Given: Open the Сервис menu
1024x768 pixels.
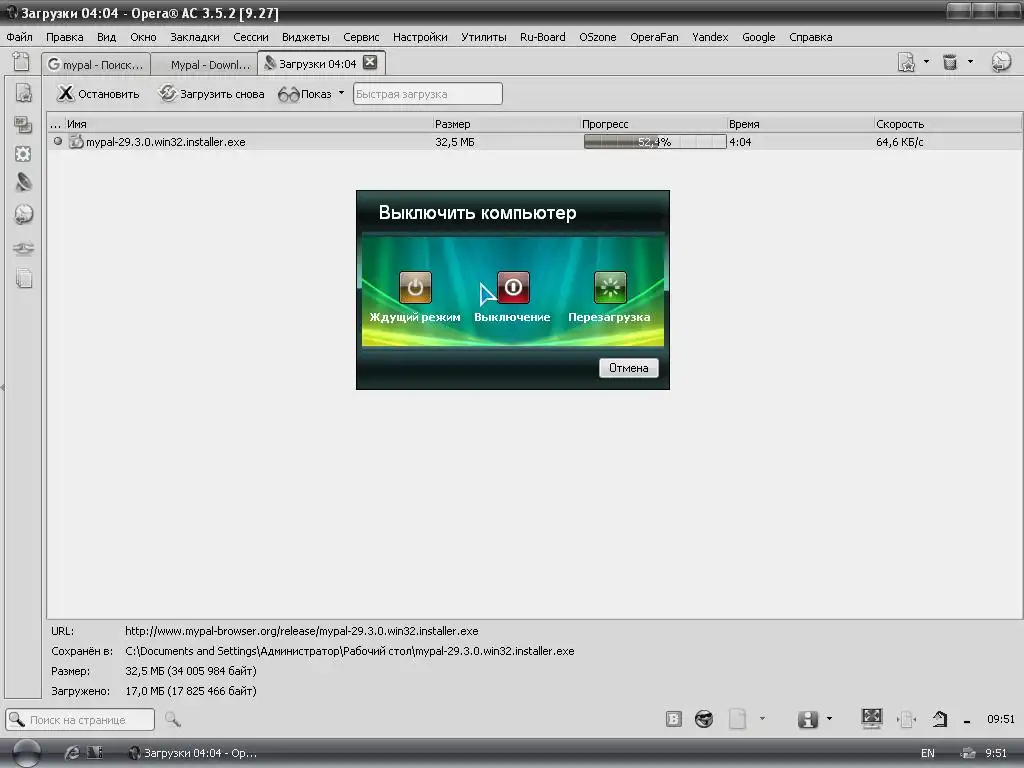Looking at the screenshot, I should point(361,37).
